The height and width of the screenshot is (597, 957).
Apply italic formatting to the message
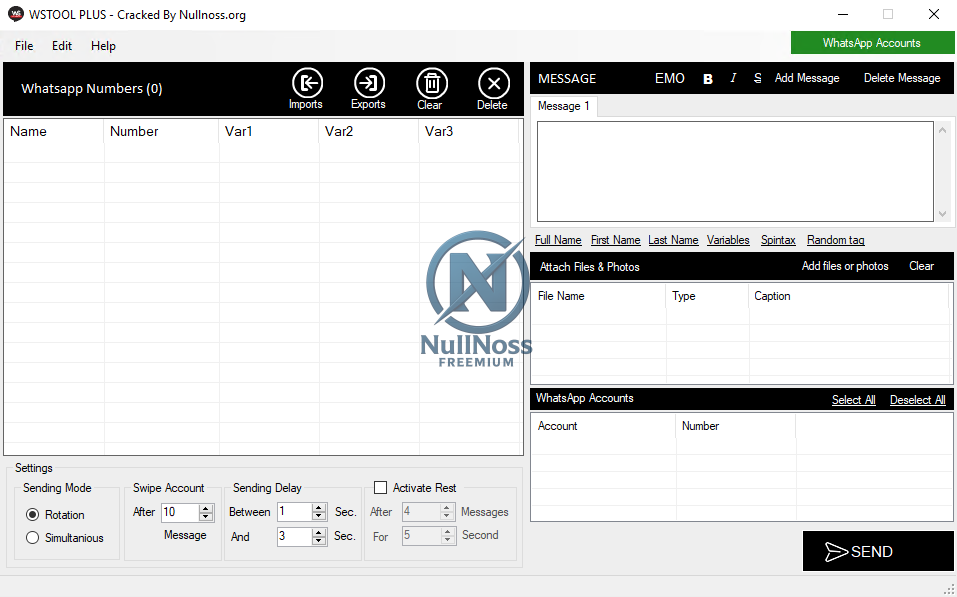point(735,78)
